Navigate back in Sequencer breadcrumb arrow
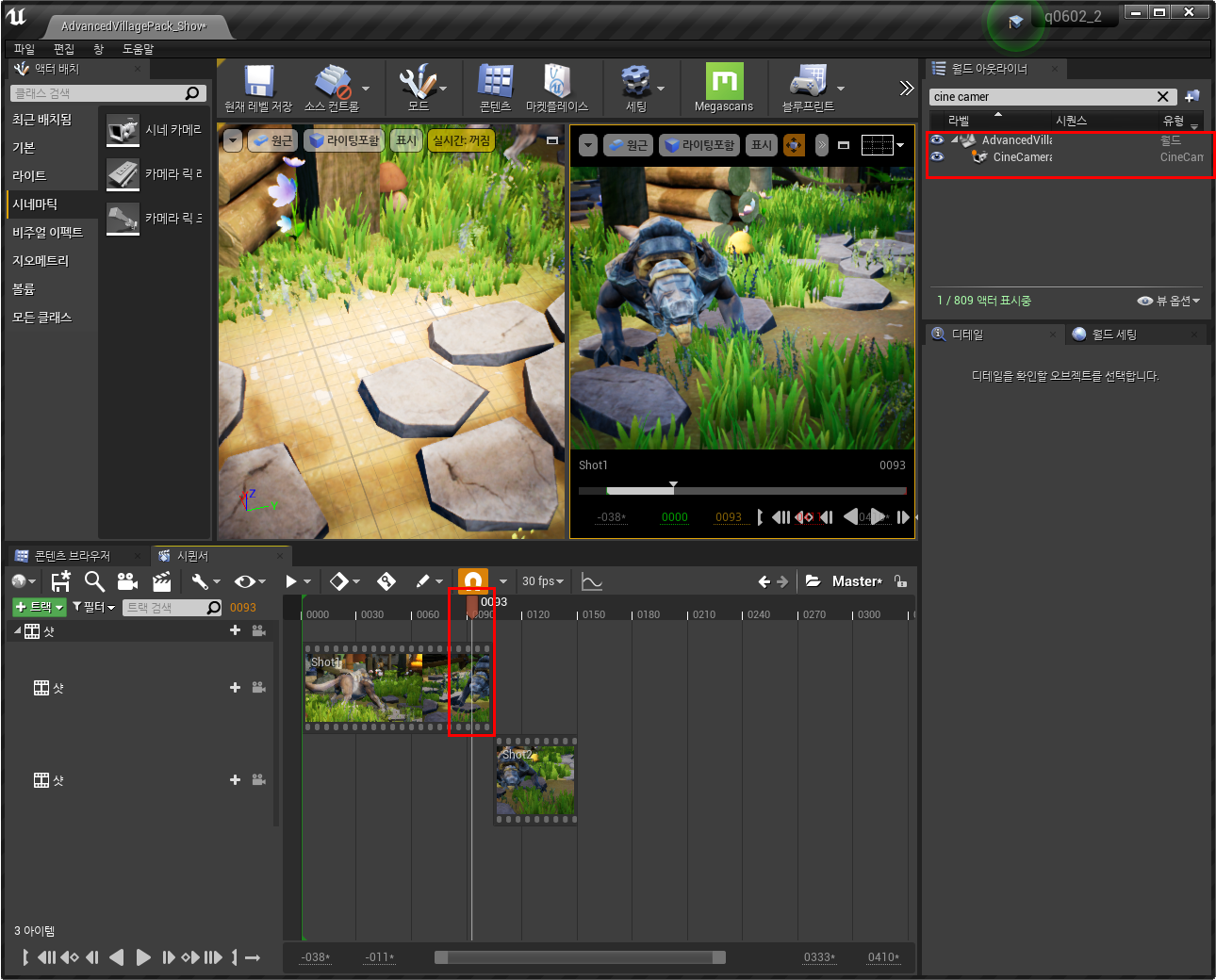1216x980 pixels. tap(764, 581)
